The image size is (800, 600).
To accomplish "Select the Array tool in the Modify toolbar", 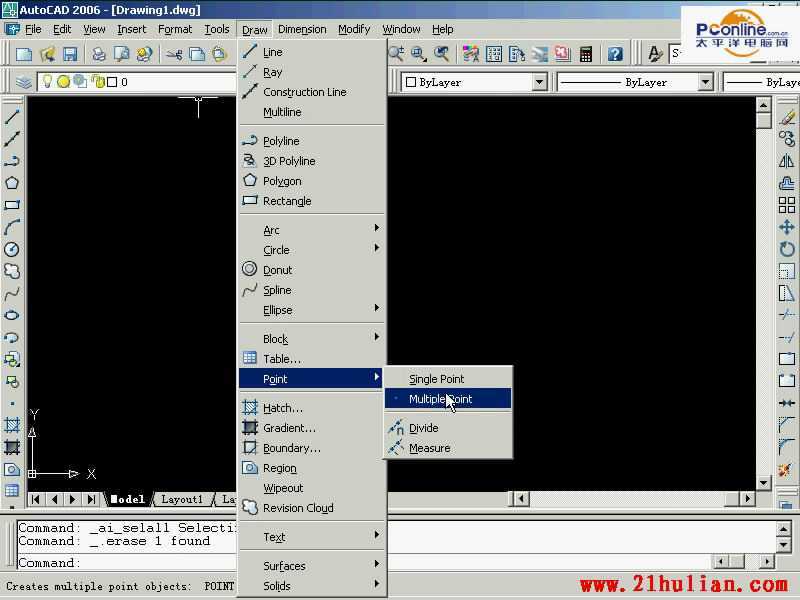I will (x=787, y=205).
